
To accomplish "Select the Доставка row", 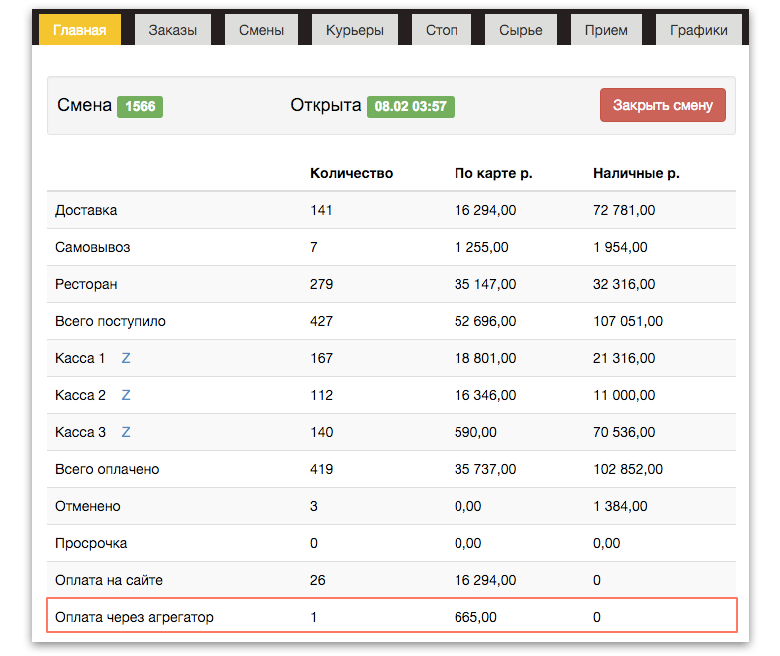I will (x=391, y=210).
